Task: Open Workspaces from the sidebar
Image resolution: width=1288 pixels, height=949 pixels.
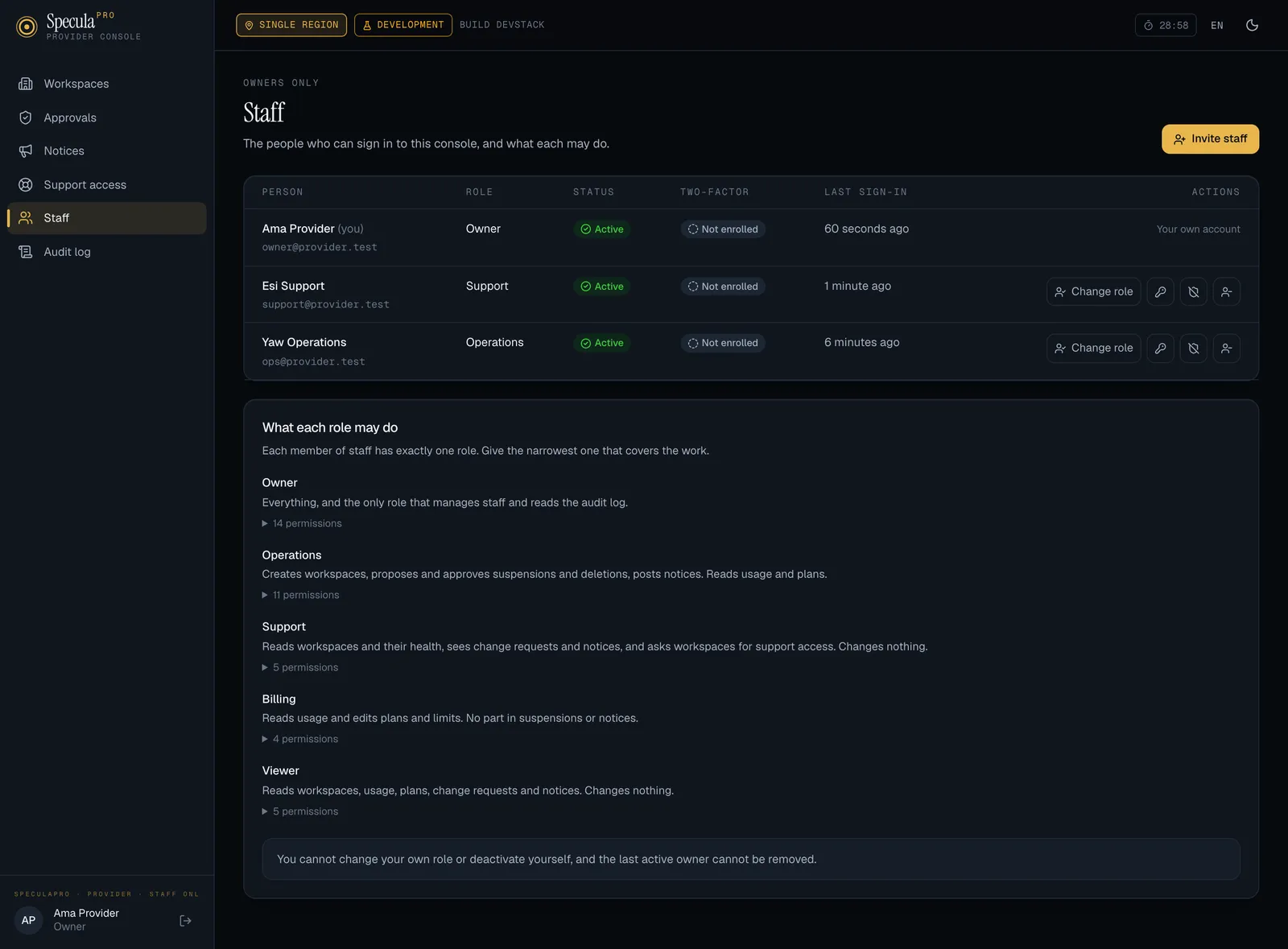Action: [106, 84]
